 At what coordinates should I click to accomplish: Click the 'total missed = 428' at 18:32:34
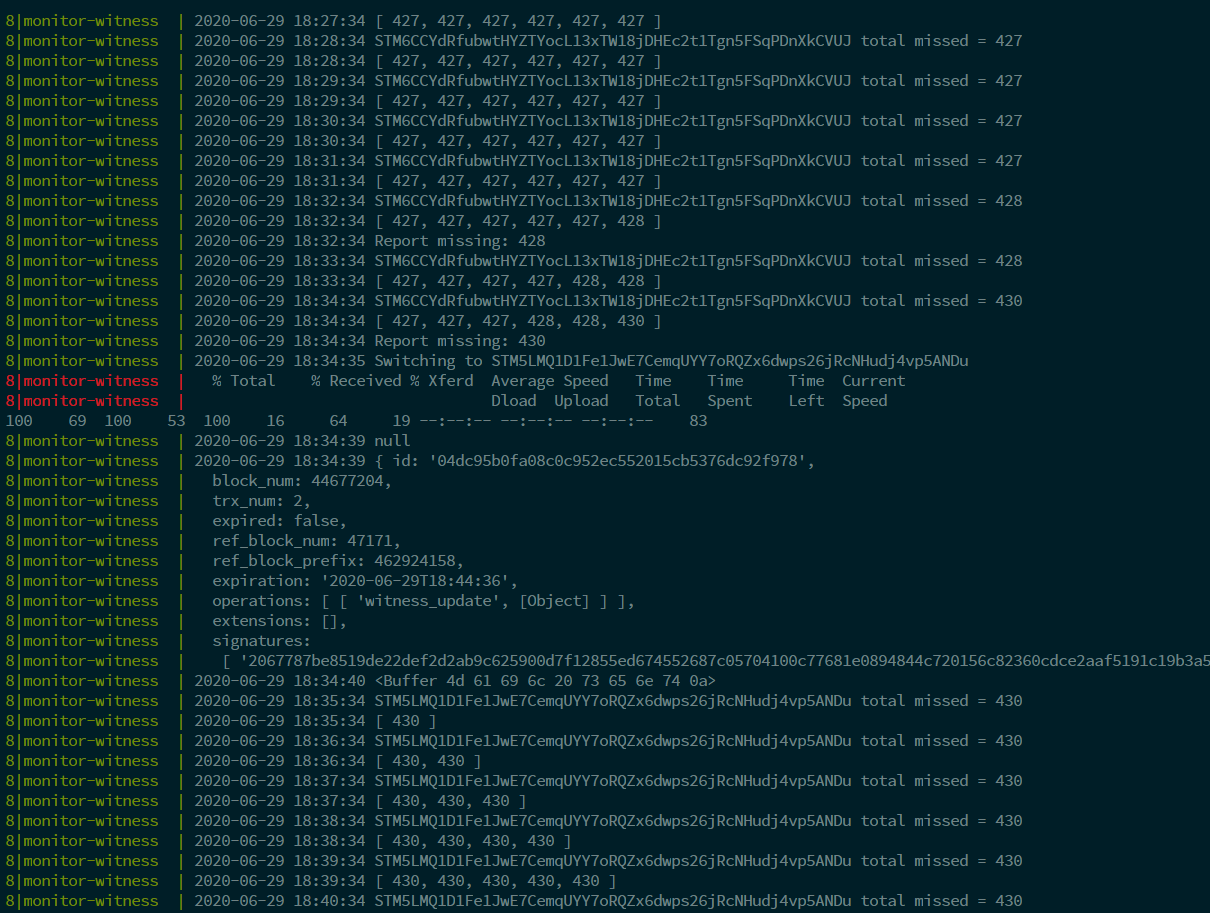click(x=942, y=201)
